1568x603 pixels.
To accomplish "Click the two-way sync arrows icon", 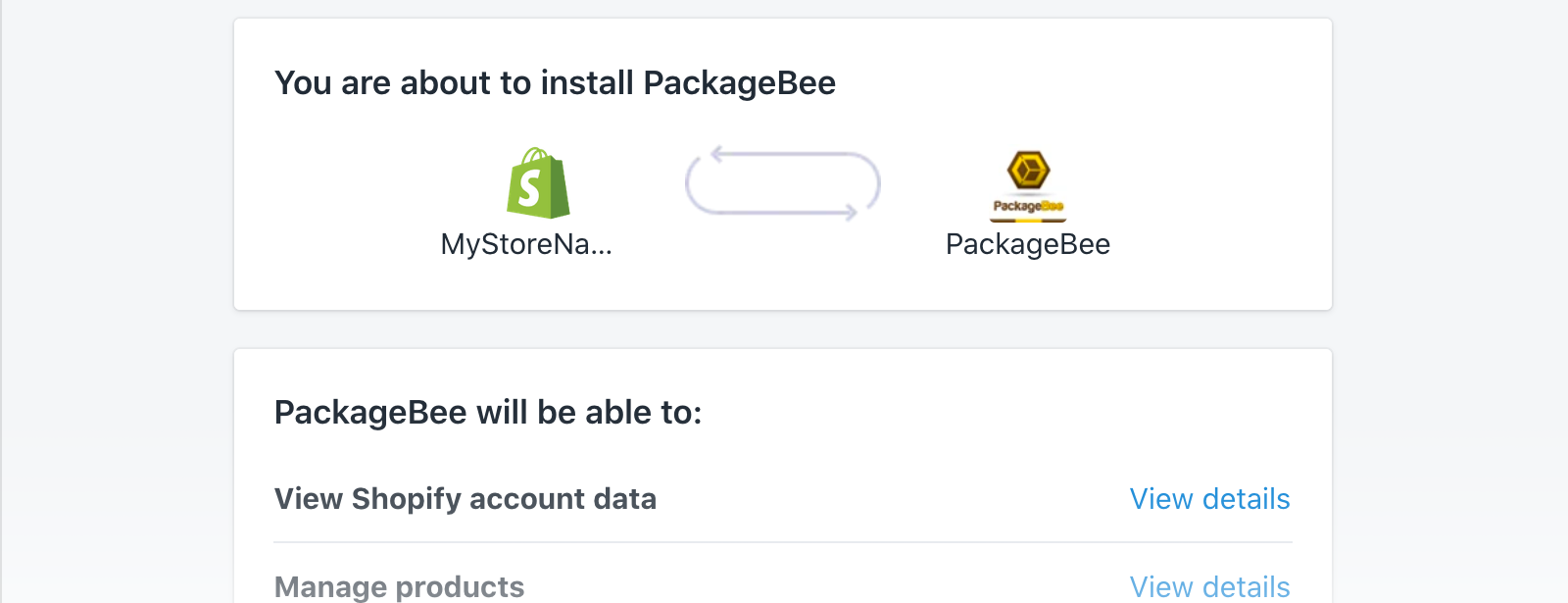I will (x=783, y=183).
